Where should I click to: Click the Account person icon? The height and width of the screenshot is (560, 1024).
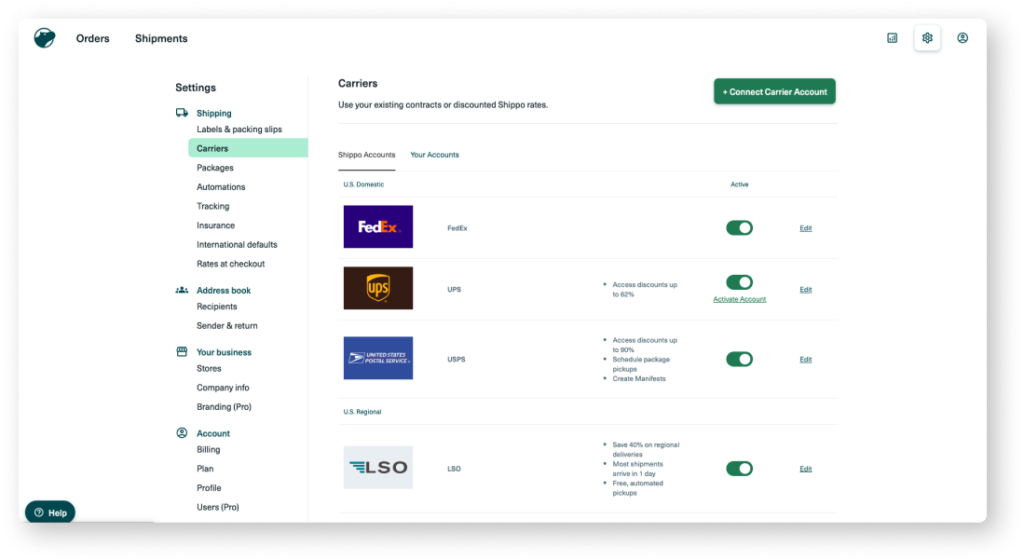click(182, 433)
